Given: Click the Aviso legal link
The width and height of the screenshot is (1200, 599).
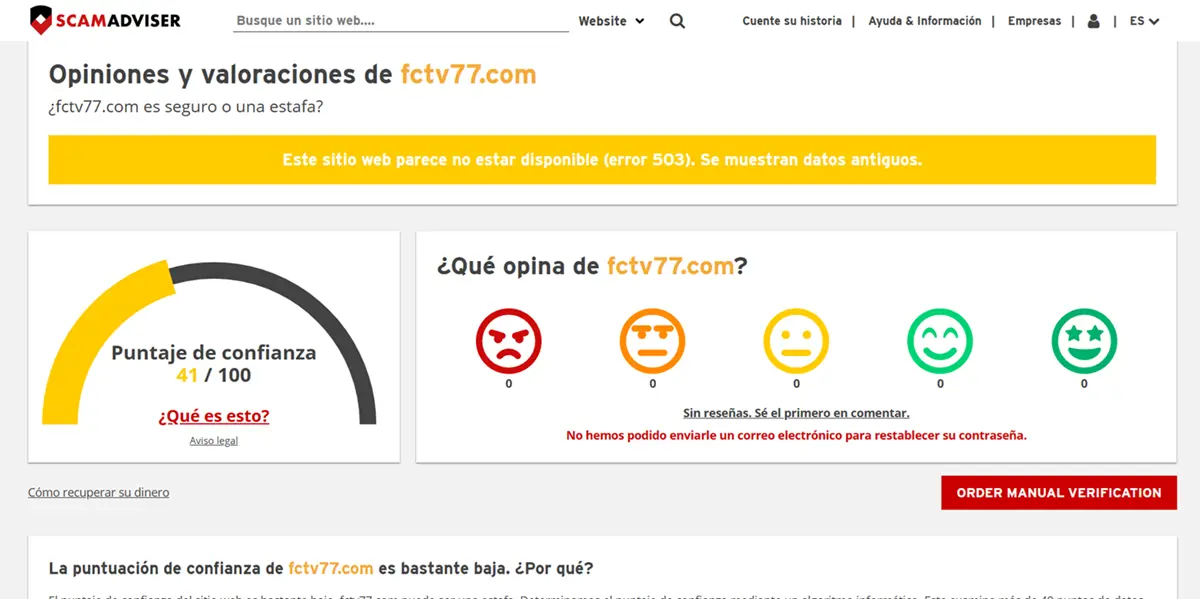Looking at the screenshot, I should (213, 440).
